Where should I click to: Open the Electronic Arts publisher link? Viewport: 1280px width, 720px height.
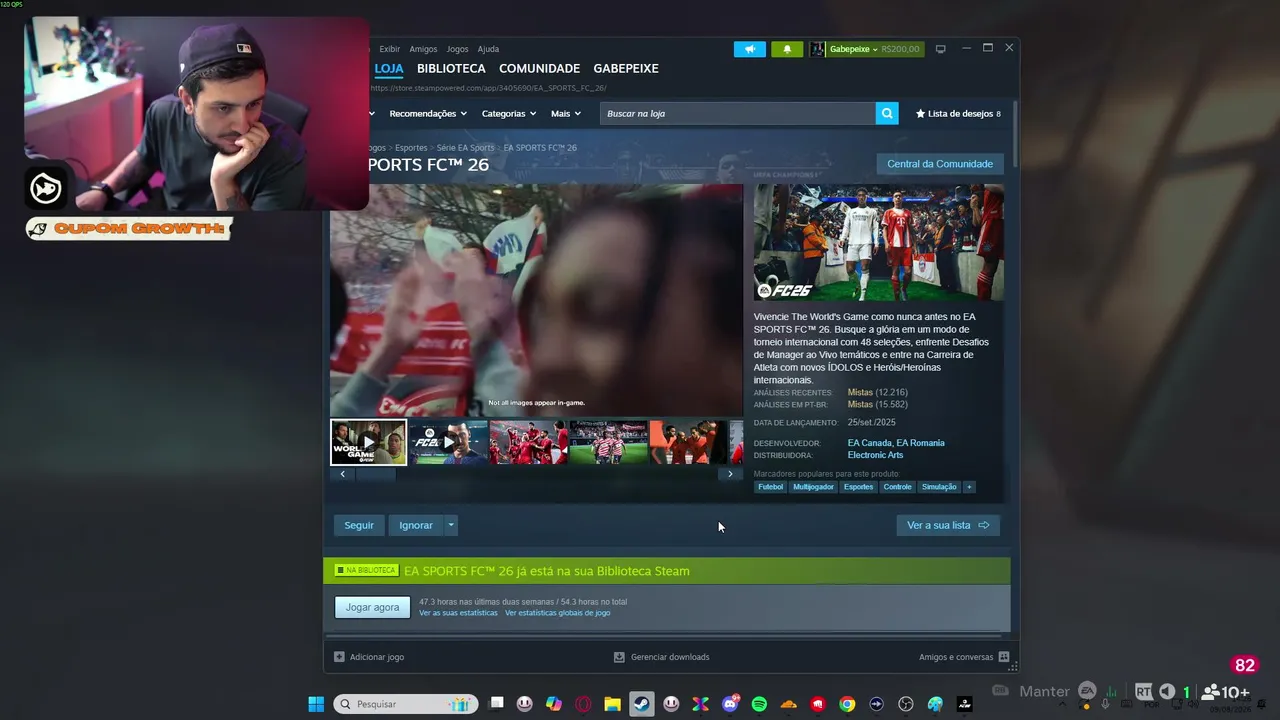tap(875, 455)
